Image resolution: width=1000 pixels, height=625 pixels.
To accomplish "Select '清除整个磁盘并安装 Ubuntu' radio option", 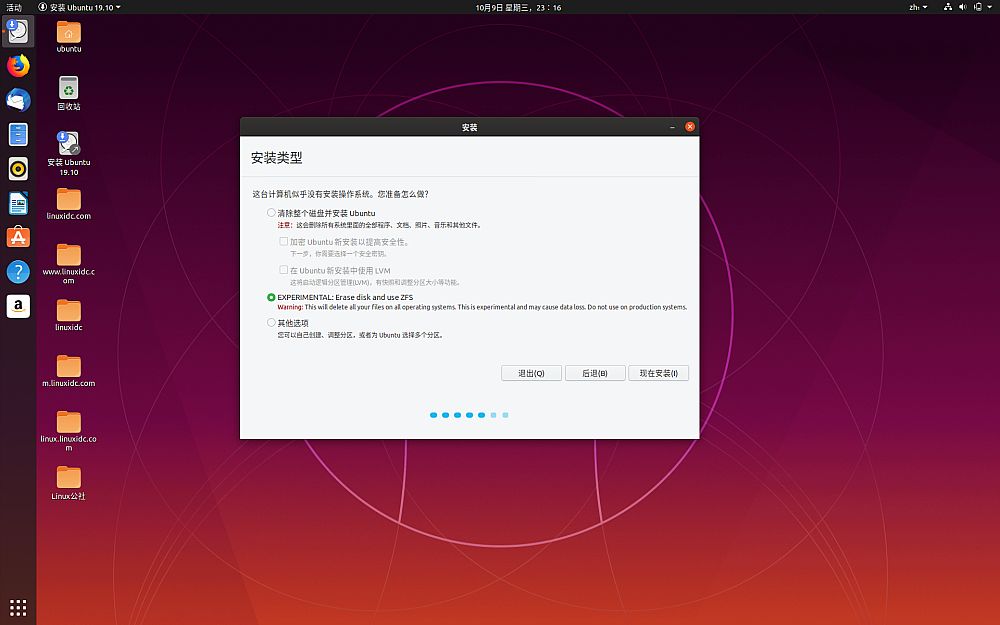I will 271,213.
